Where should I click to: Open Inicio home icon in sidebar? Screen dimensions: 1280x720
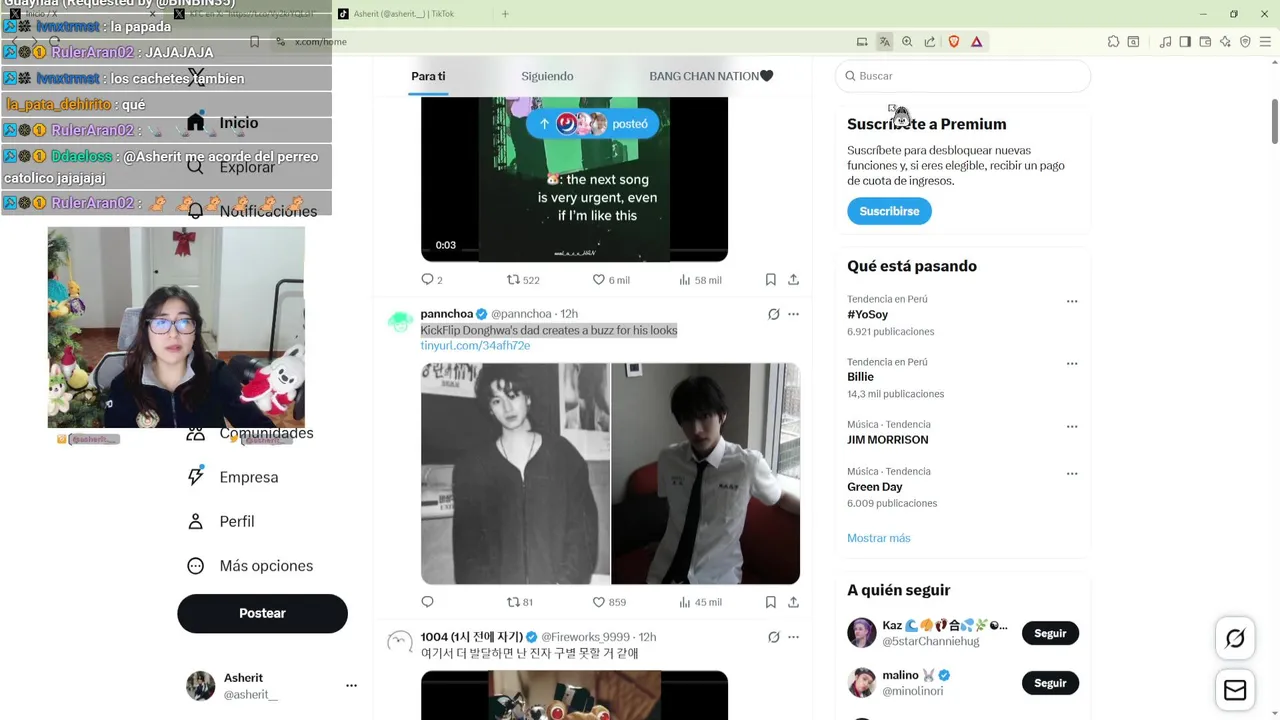(196, 122)
